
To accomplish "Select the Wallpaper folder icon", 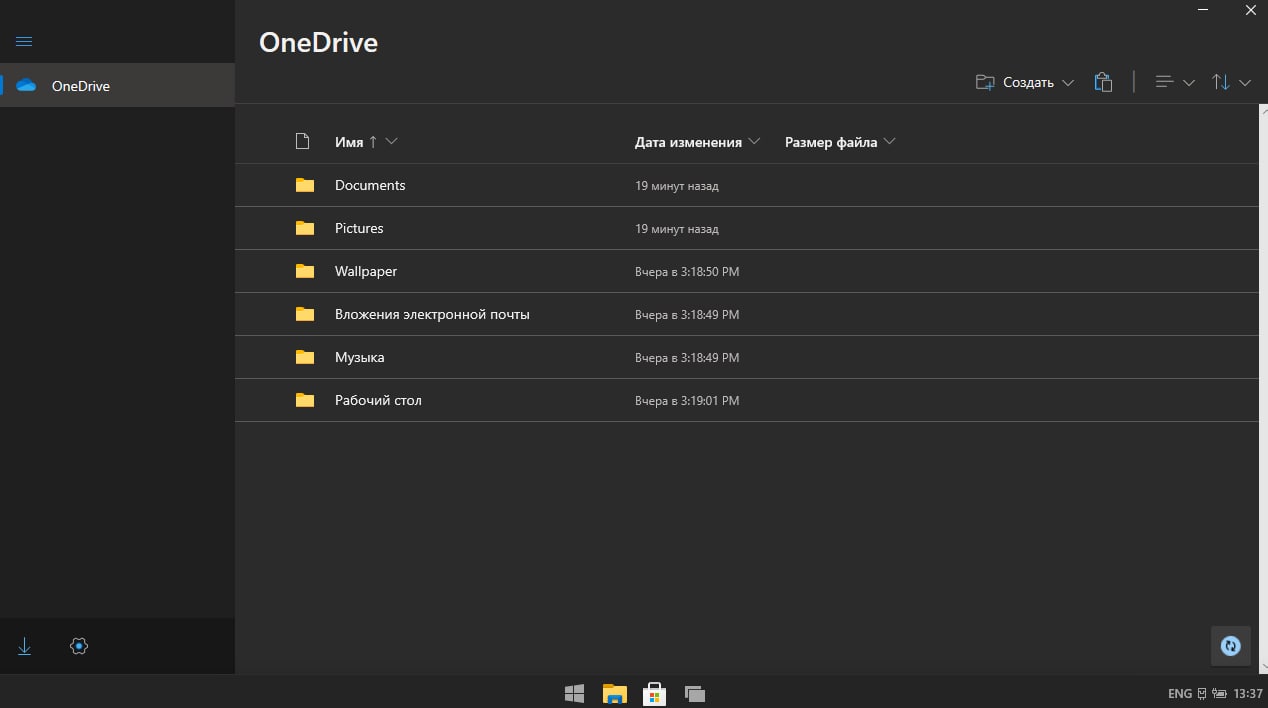I will pos(305,271).
